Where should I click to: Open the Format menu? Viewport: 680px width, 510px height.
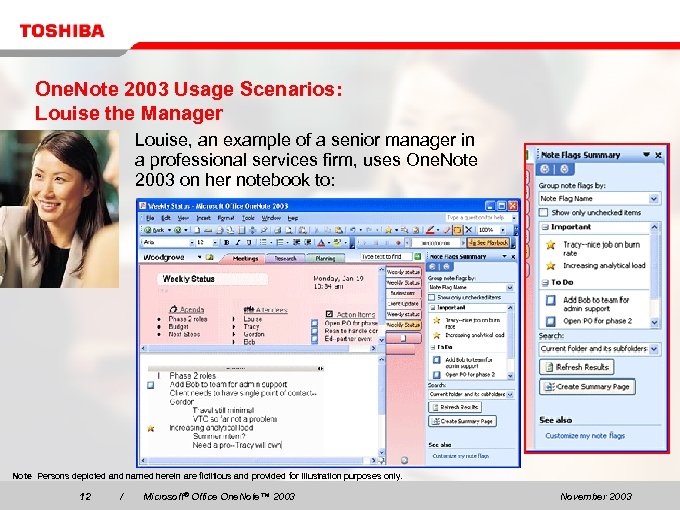(226, 218)
